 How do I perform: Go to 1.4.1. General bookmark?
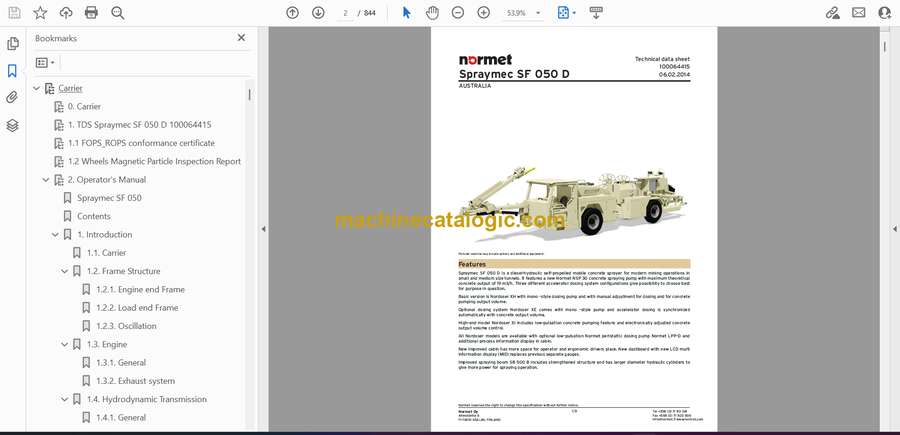[x=121, y=417]
